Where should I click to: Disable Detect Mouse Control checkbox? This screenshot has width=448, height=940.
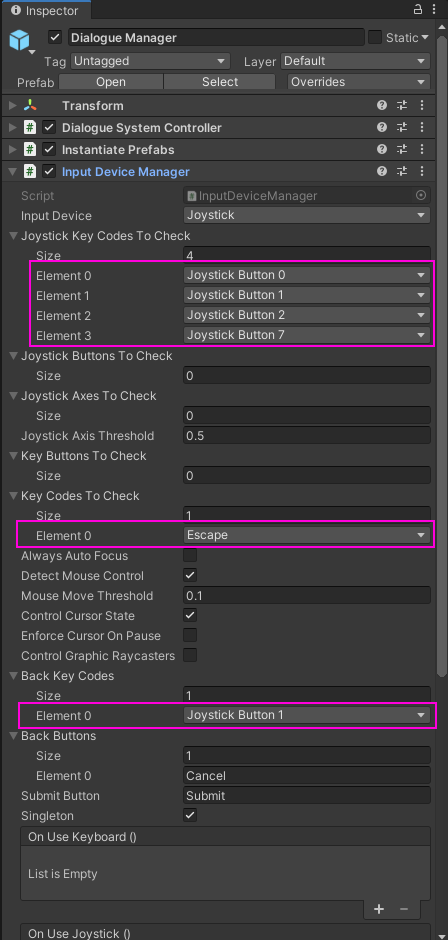point(190,576)
